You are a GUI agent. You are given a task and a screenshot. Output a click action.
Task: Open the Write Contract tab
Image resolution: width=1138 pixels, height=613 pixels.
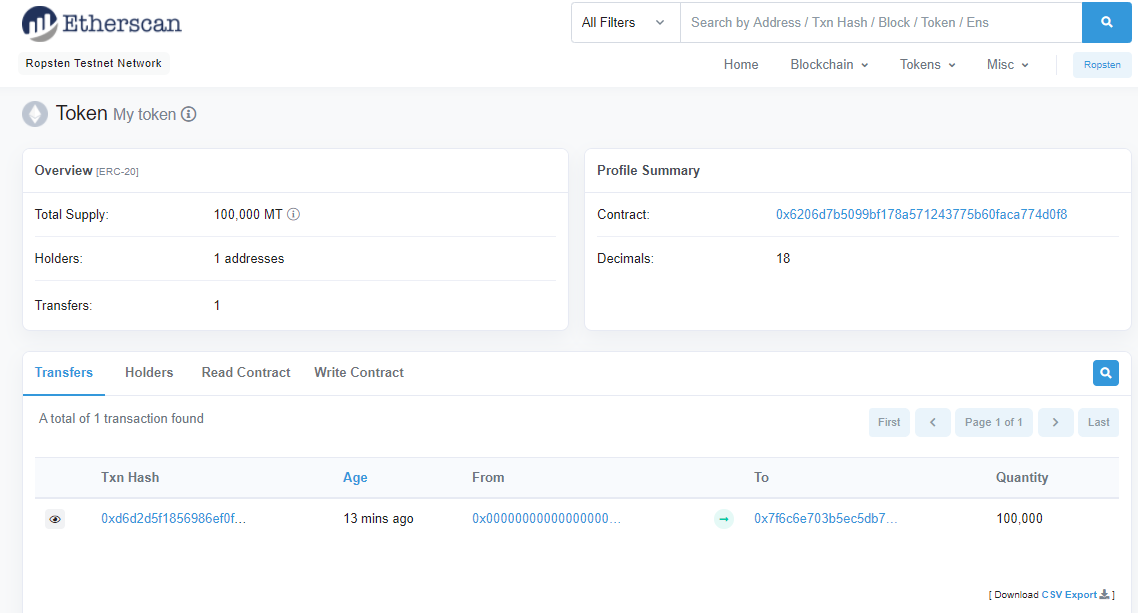[x=359, y=372]
